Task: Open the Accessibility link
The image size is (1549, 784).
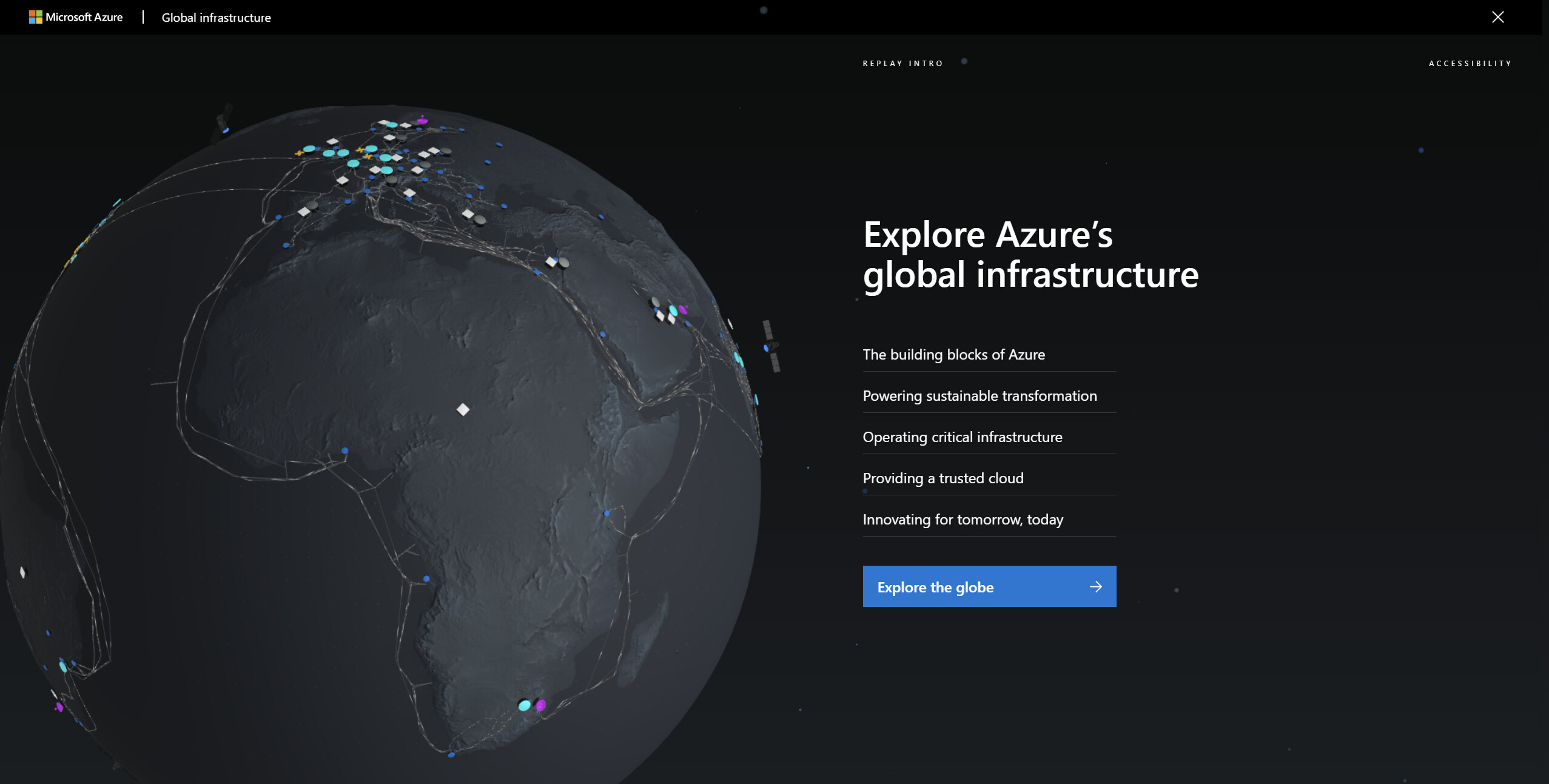Action: click(1470, 63)
